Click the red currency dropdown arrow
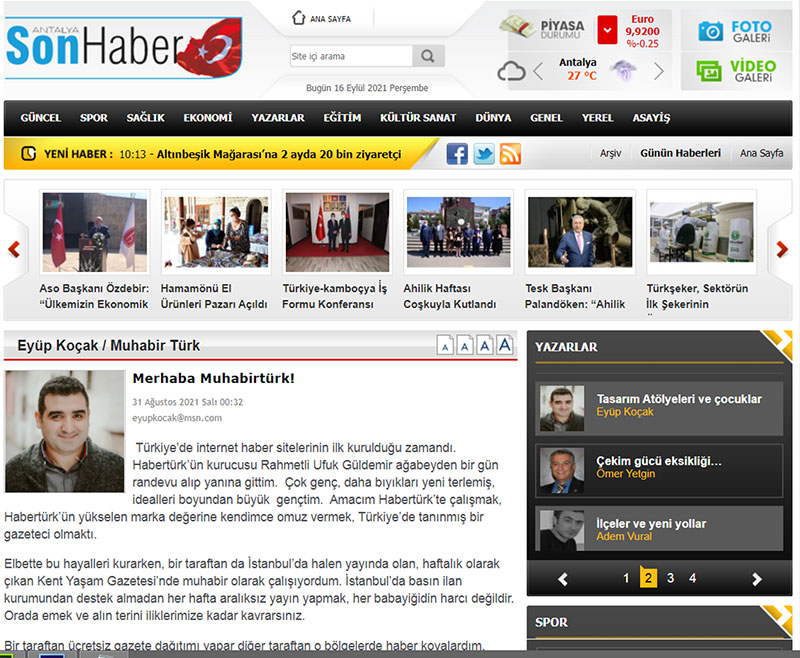This screenshot has height=658, width=800. tap(607, 30)
